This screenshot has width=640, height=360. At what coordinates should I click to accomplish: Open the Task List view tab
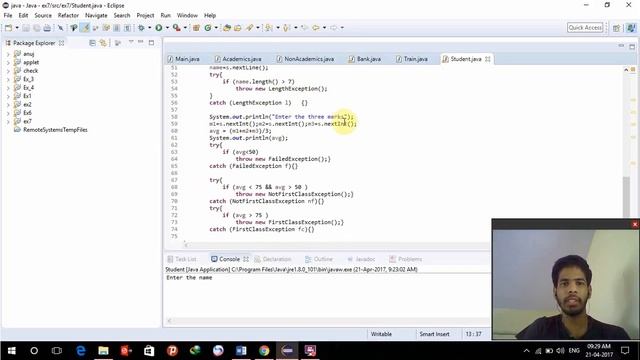click(182, 259)
